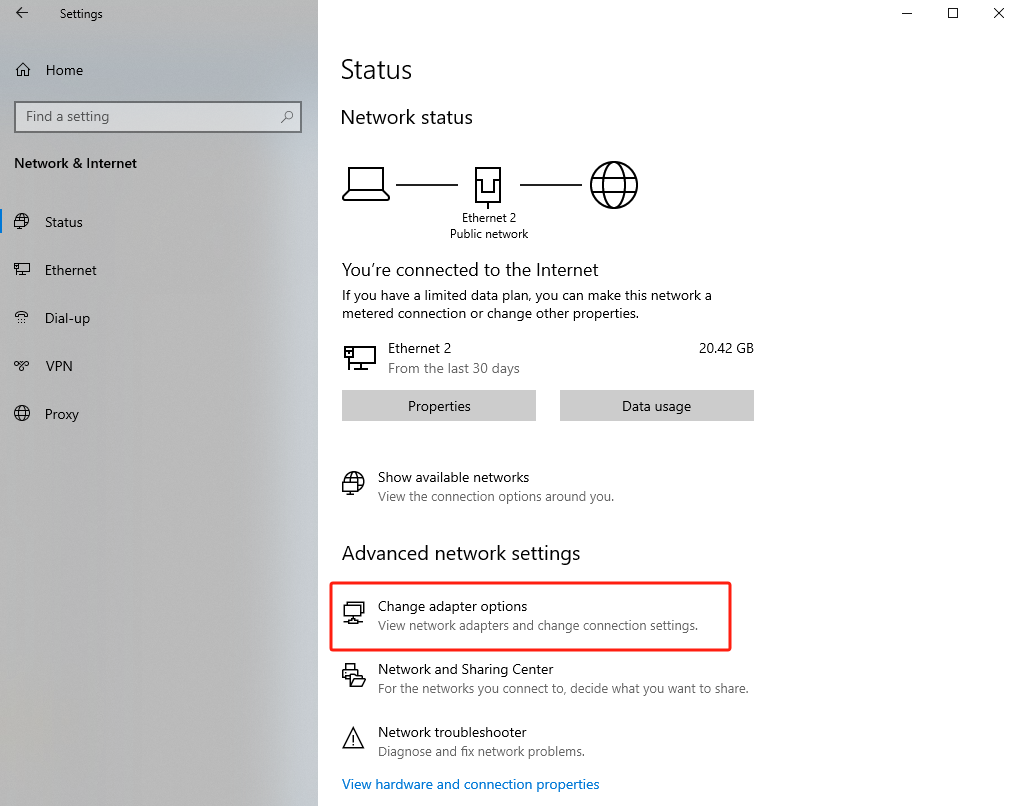Screen dimensions: 1016x806
Task: Select the Status globe icon in sidebar
Action: point(22,222)
